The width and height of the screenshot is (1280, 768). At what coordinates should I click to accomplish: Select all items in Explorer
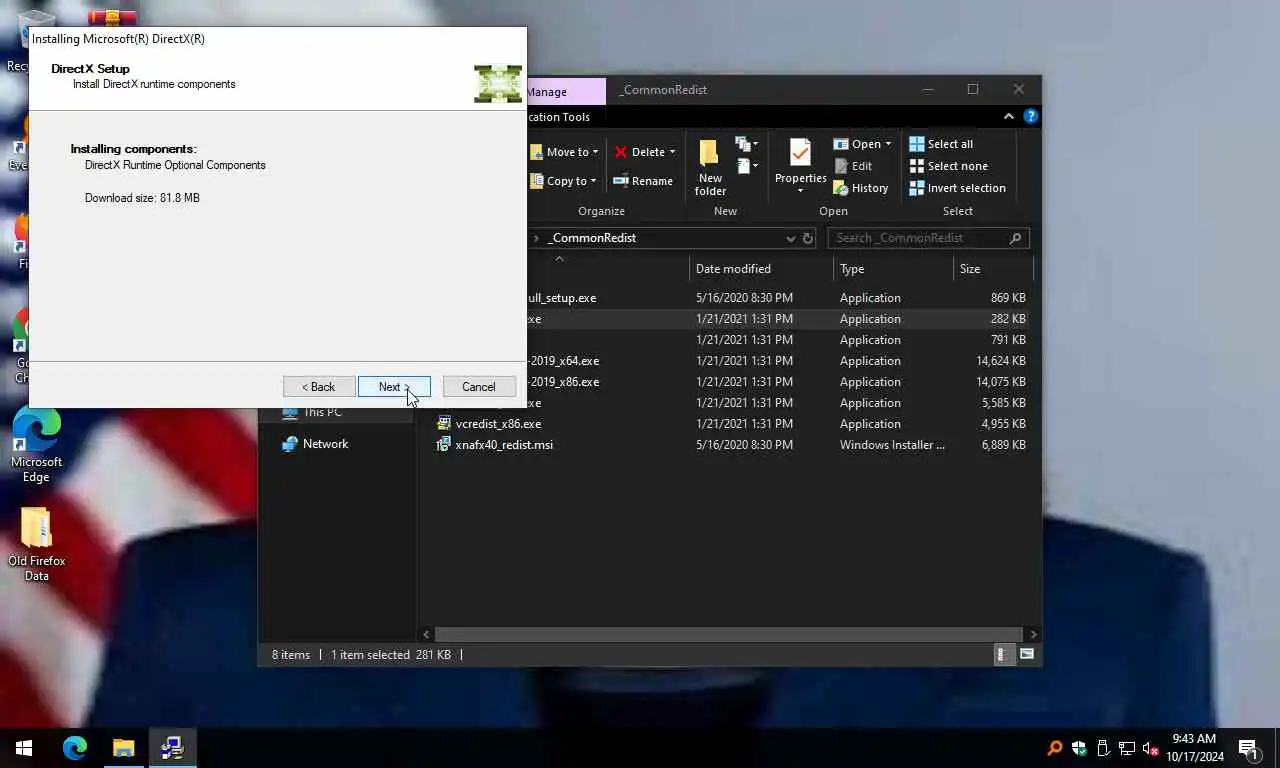(941, 144)
